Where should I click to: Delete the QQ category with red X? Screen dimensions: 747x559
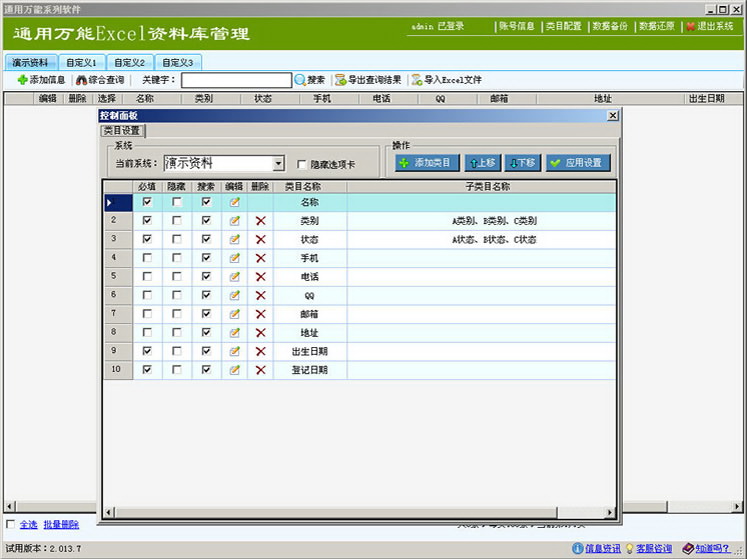pos(261,295)
